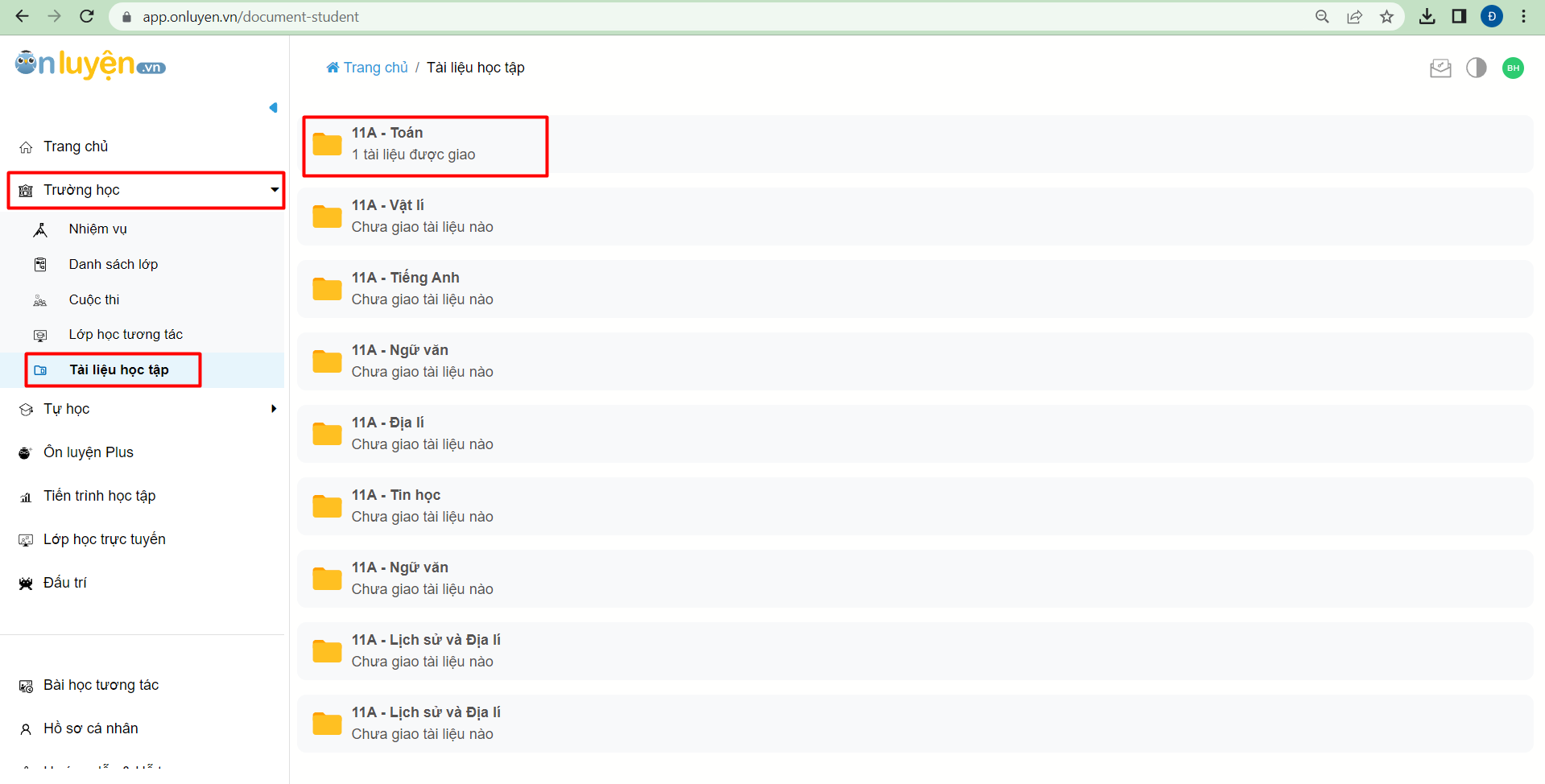Click the browser forward arrow
This screenshot has width=1545, height=784.
(54, 16)
